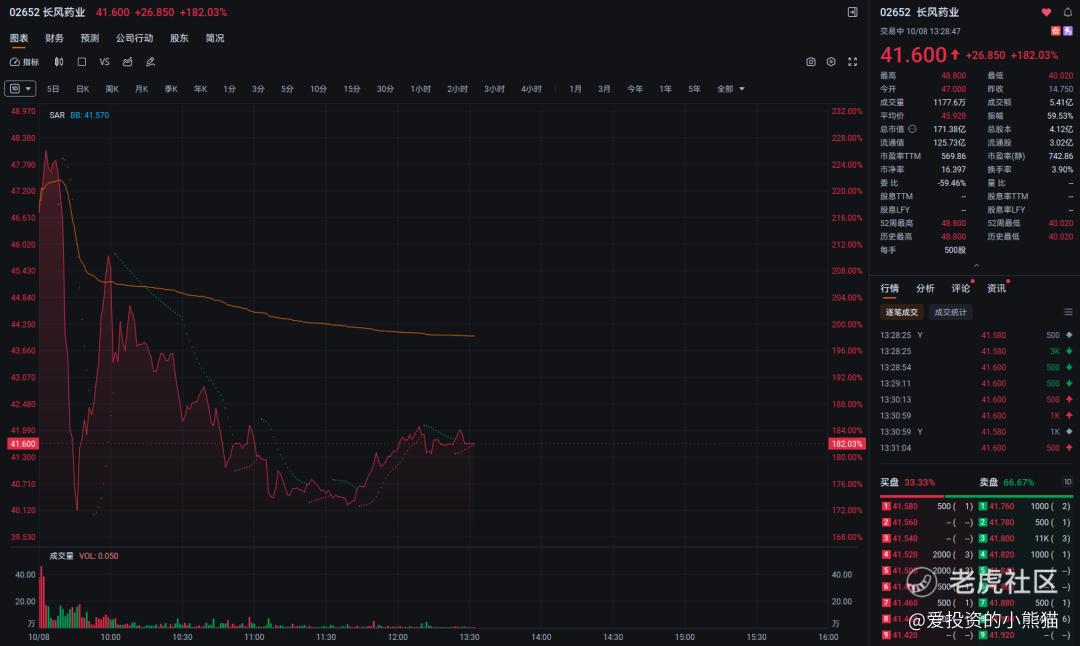1080x646 pixels.
Task: Open the 评论 tab
Action: 961,288
